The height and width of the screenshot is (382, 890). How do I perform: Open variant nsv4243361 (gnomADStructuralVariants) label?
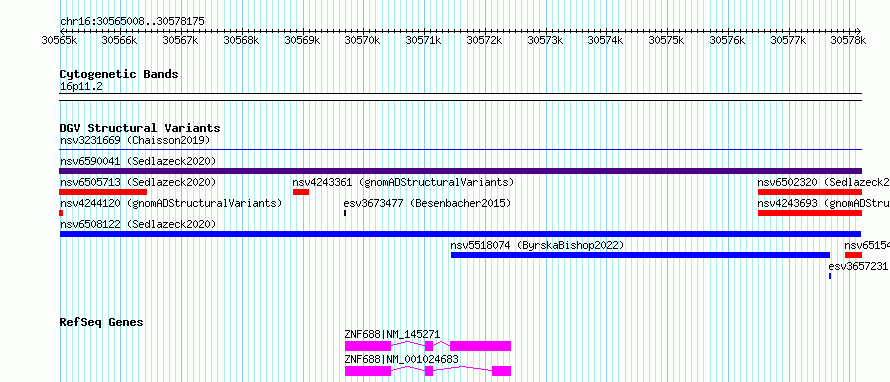pyautogui.click(x=403, y=182)
